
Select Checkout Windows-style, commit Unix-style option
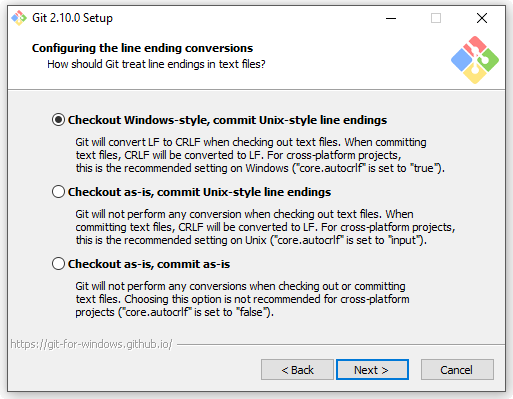tap(58, 120)
